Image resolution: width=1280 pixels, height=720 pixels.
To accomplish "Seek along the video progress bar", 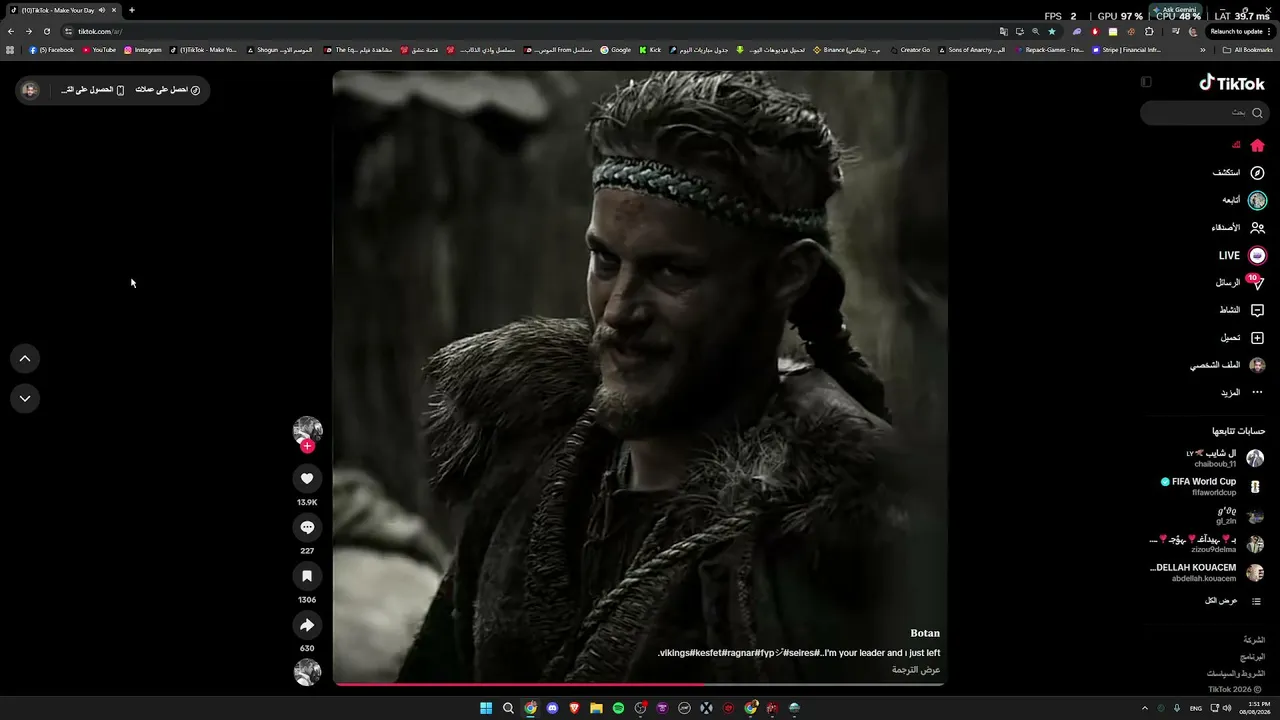I will [x=640, y=684].
